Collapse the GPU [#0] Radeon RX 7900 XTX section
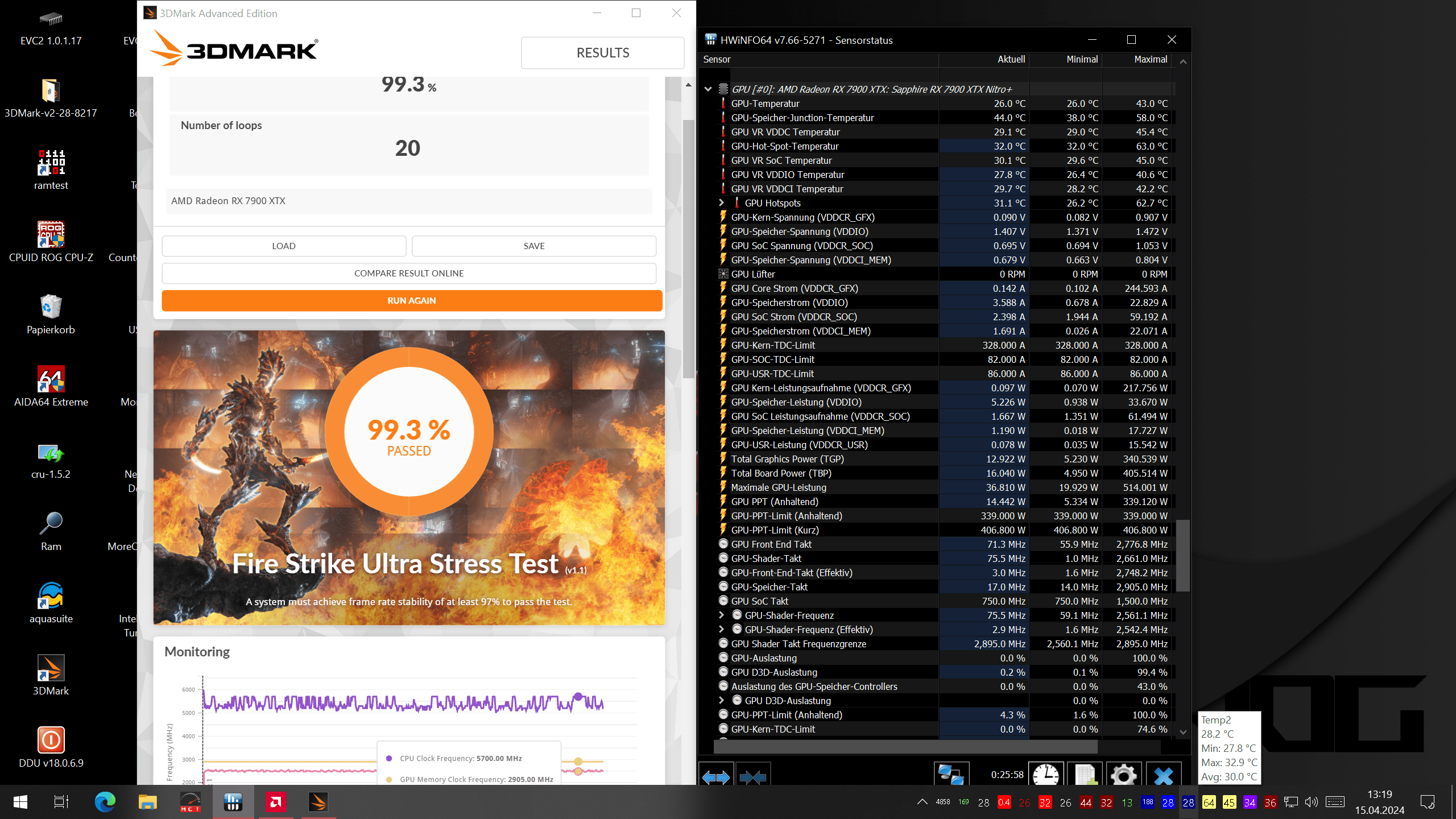Screen dimensions: 1456x819 point(708,89)
